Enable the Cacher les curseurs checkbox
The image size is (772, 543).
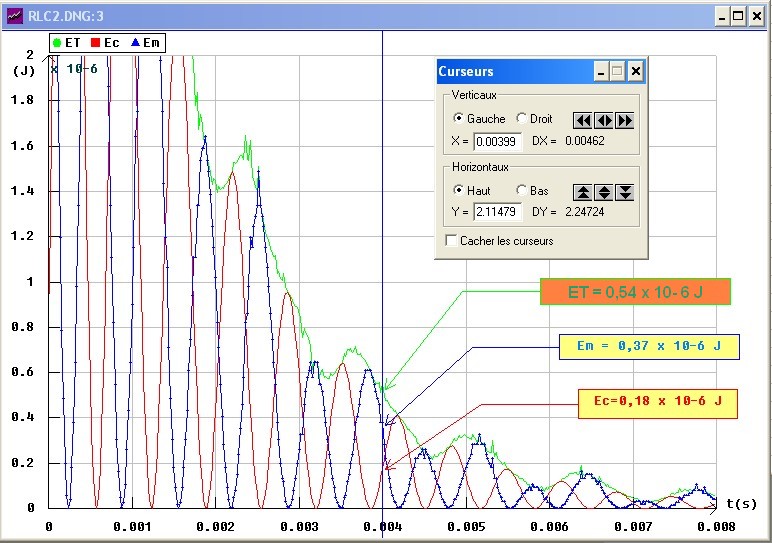coord(452,241)
